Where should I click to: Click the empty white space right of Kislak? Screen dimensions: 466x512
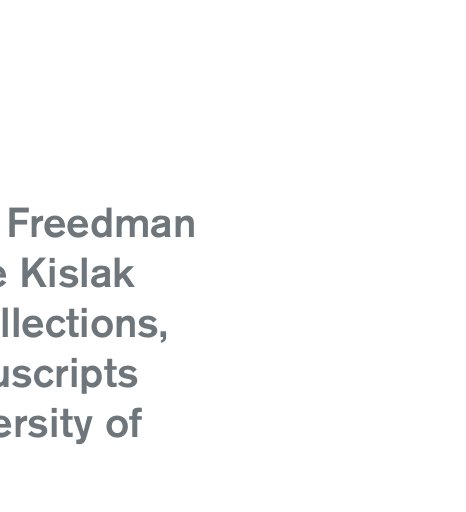300,273
